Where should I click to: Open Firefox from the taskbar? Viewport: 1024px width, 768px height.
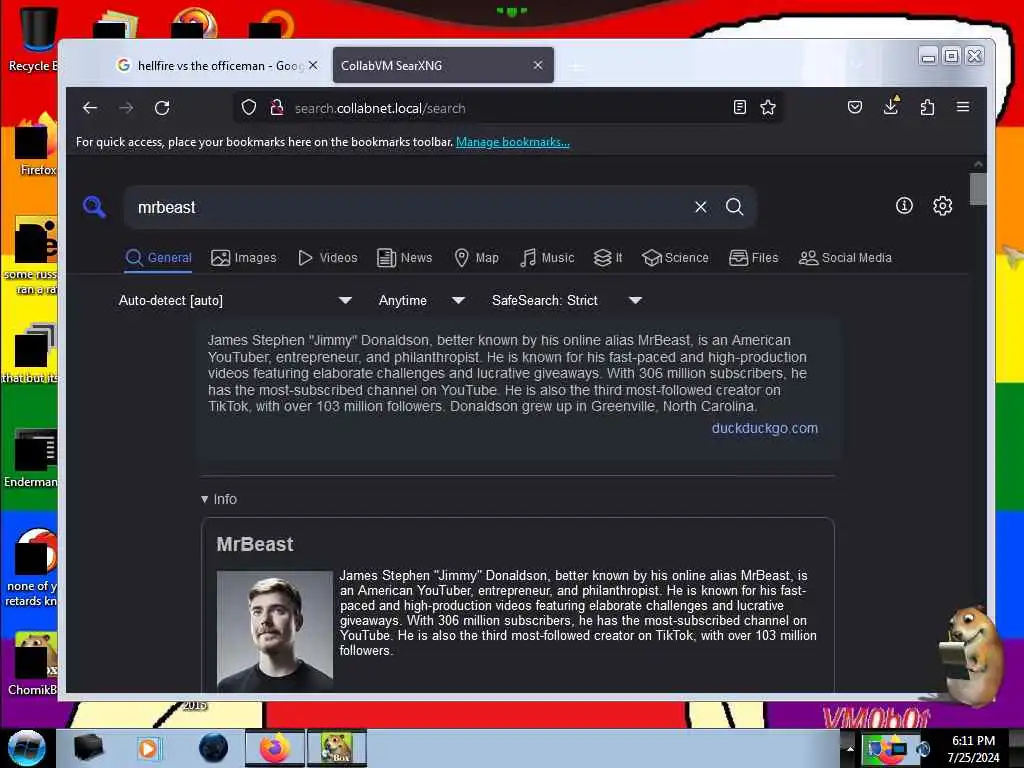[275, 748]
